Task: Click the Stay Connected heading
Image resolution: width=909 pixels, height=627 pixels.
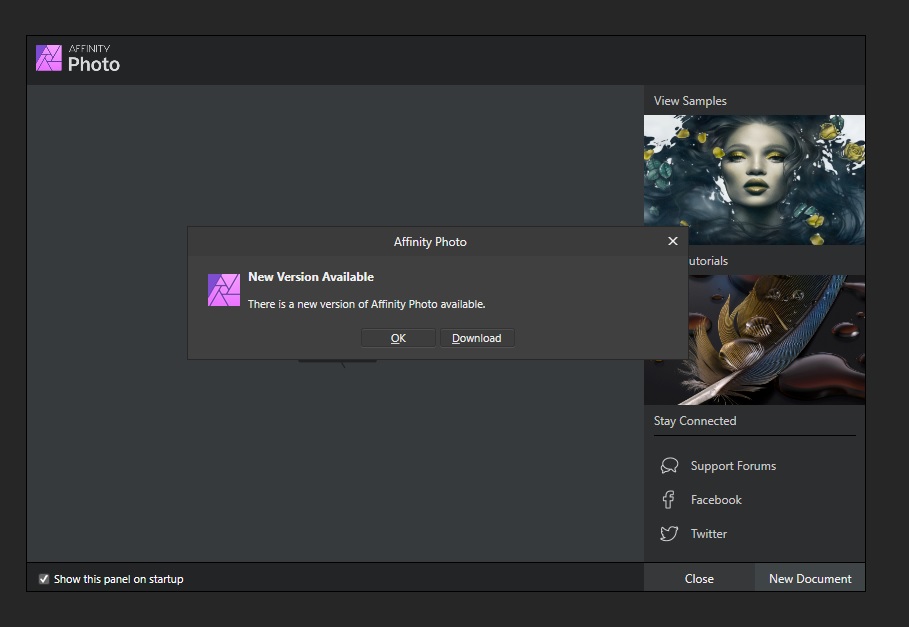Action: coord(695,421)
